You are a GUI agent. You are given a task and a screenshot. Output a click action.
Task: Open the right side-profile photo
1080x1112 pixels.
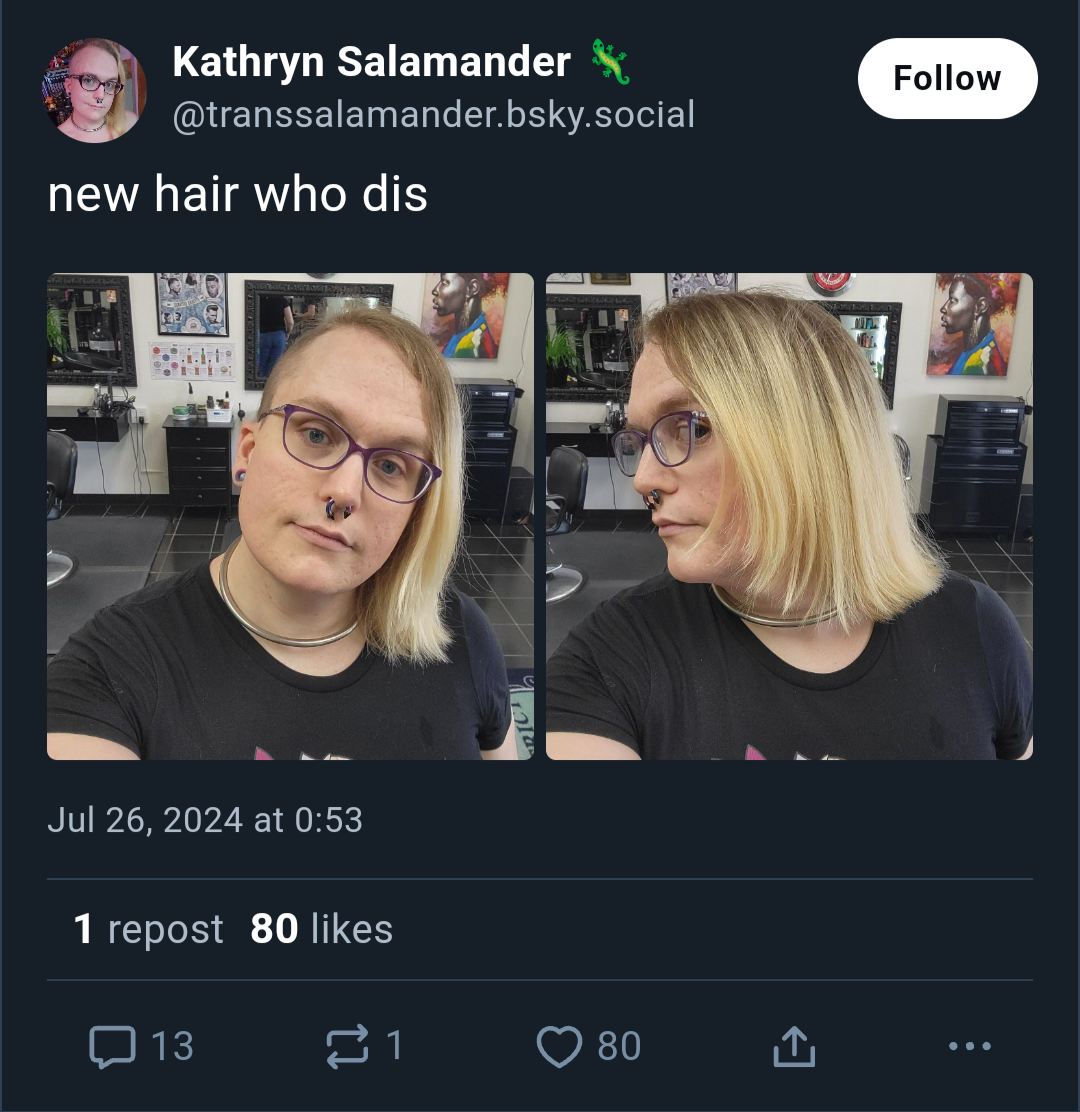click(789, 516)
